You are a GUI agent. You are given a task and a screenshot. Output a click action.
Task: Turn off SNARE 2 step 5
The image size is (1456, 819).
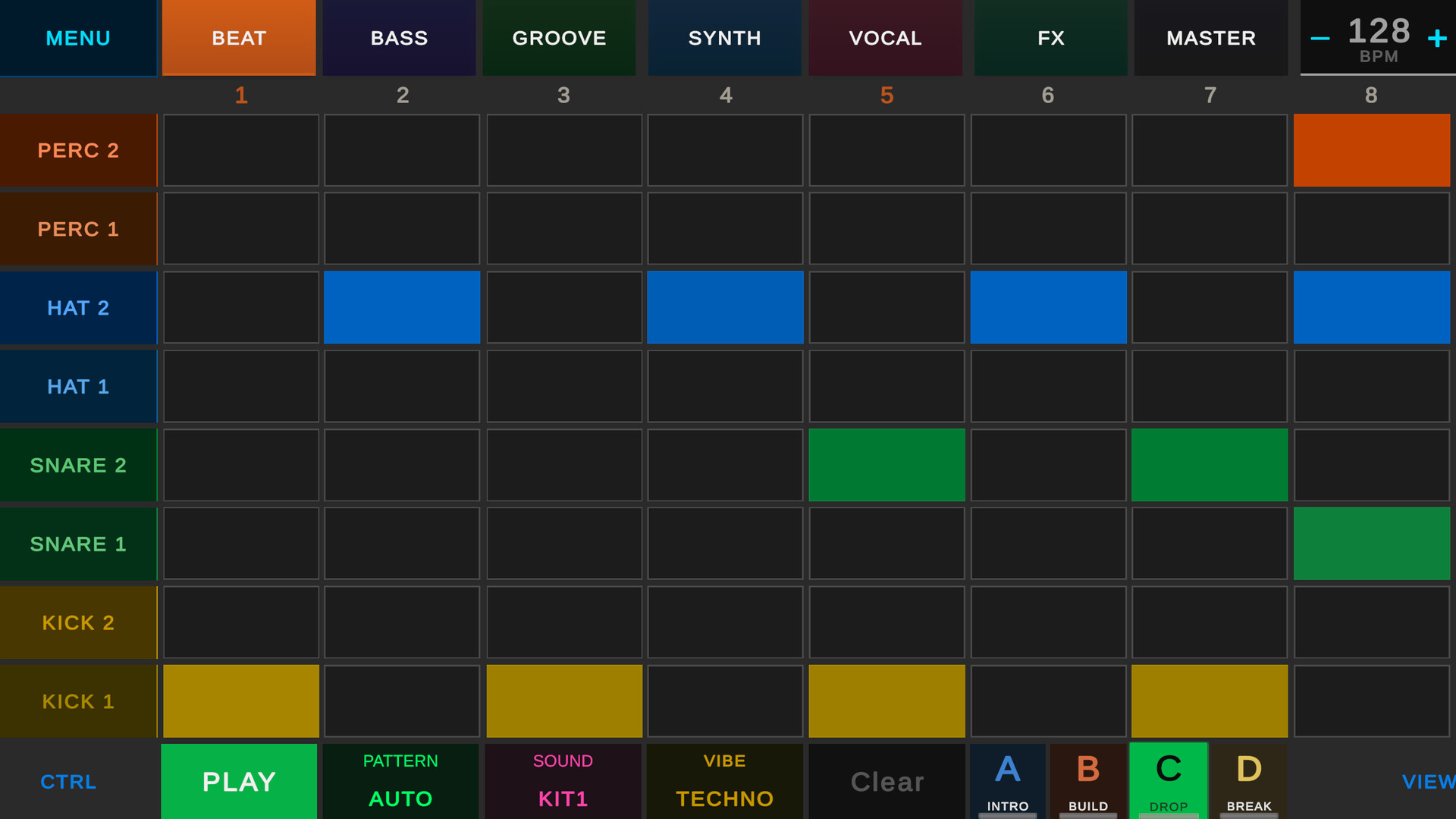click(x=886, y=465)
